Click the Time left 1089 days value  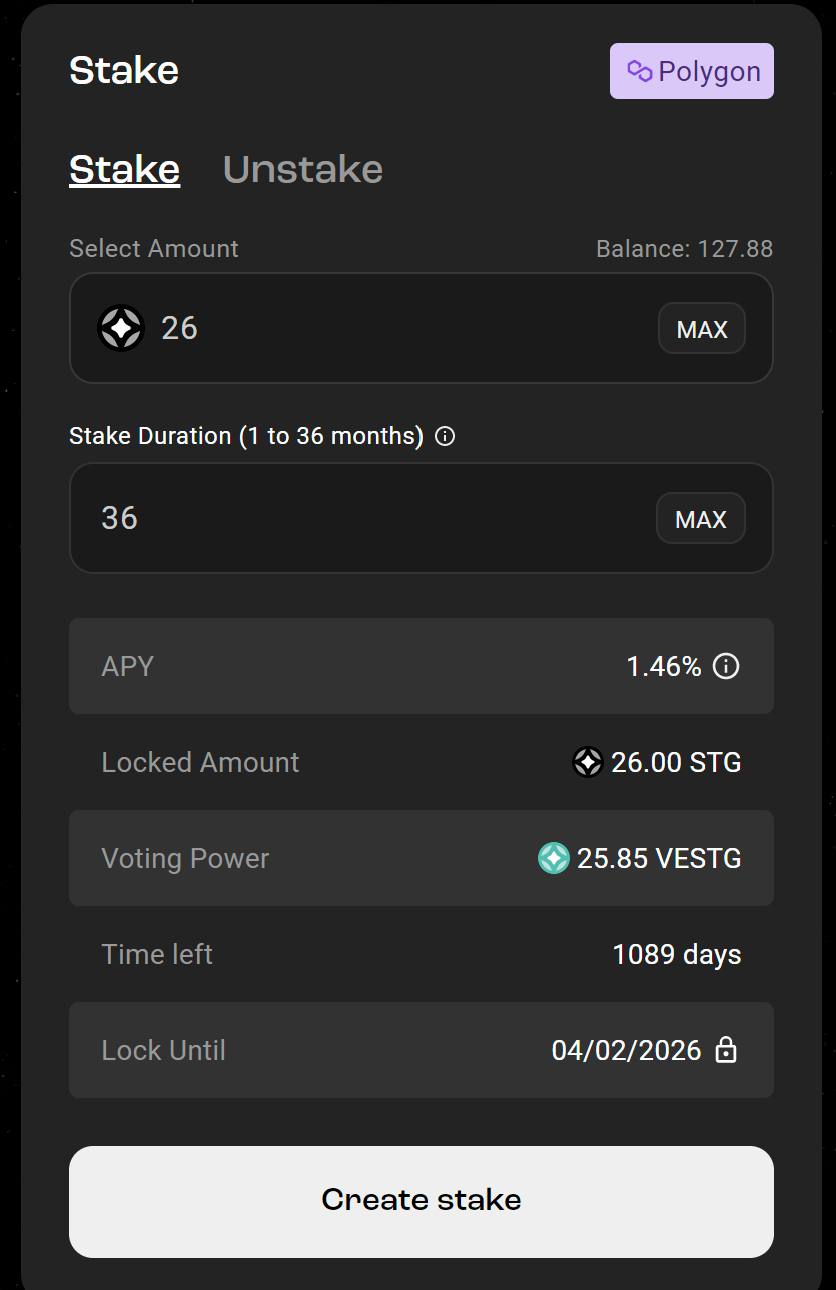coord(677,954)
